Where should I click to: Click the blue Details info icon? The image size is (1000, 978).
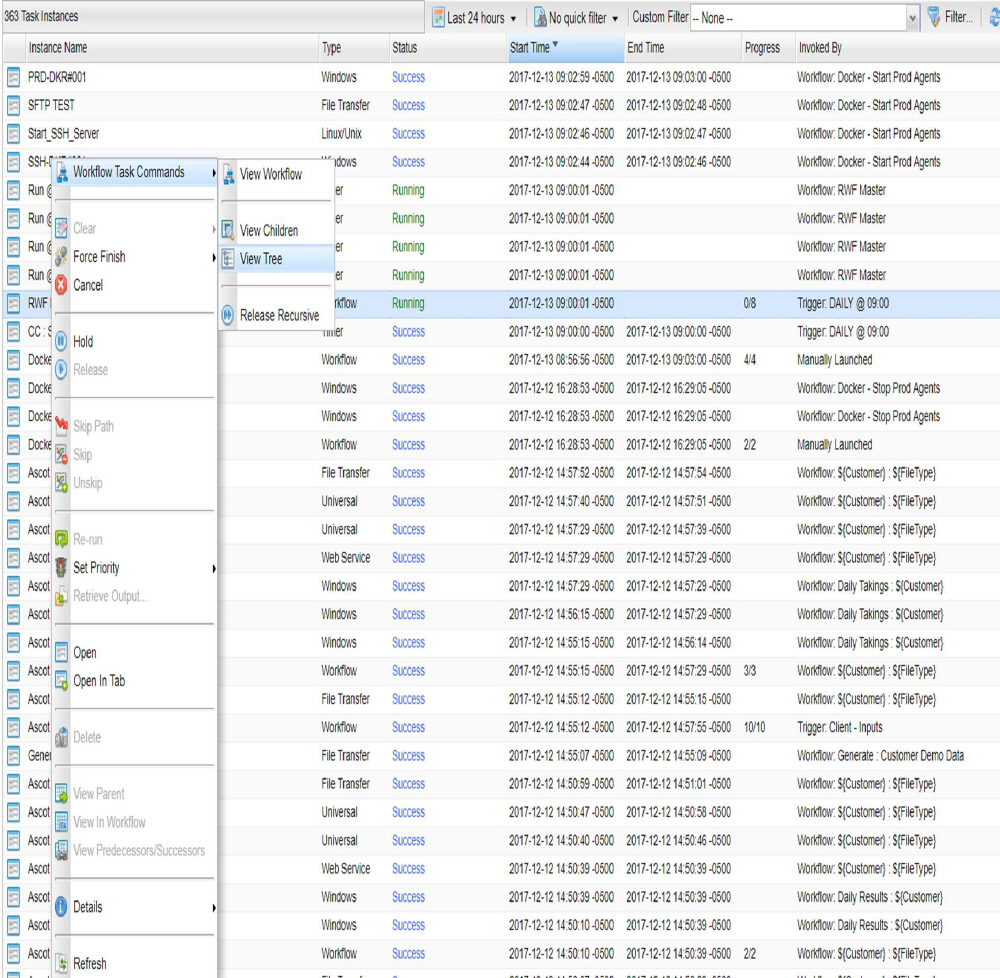(x=59, y=907)
